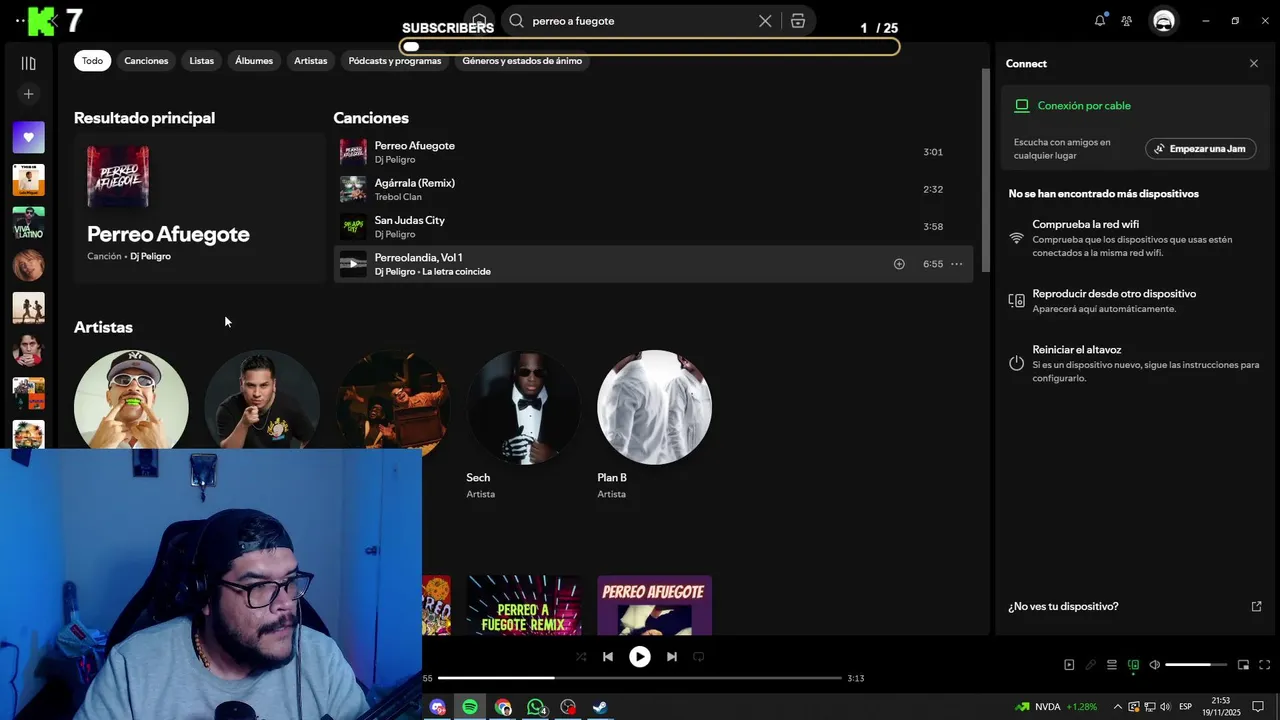Open the Windows notification center icon
This screenshot has height=720, width=1280.
click(1258, 707)
